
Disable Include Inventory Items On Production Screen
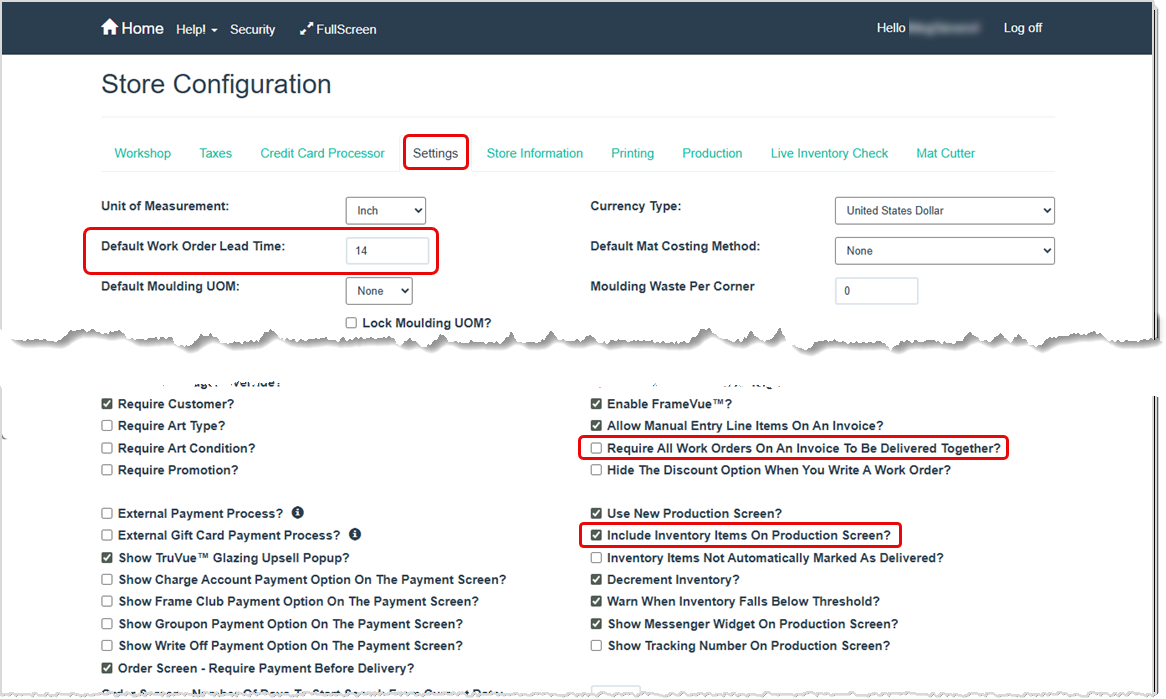point(596,535)
